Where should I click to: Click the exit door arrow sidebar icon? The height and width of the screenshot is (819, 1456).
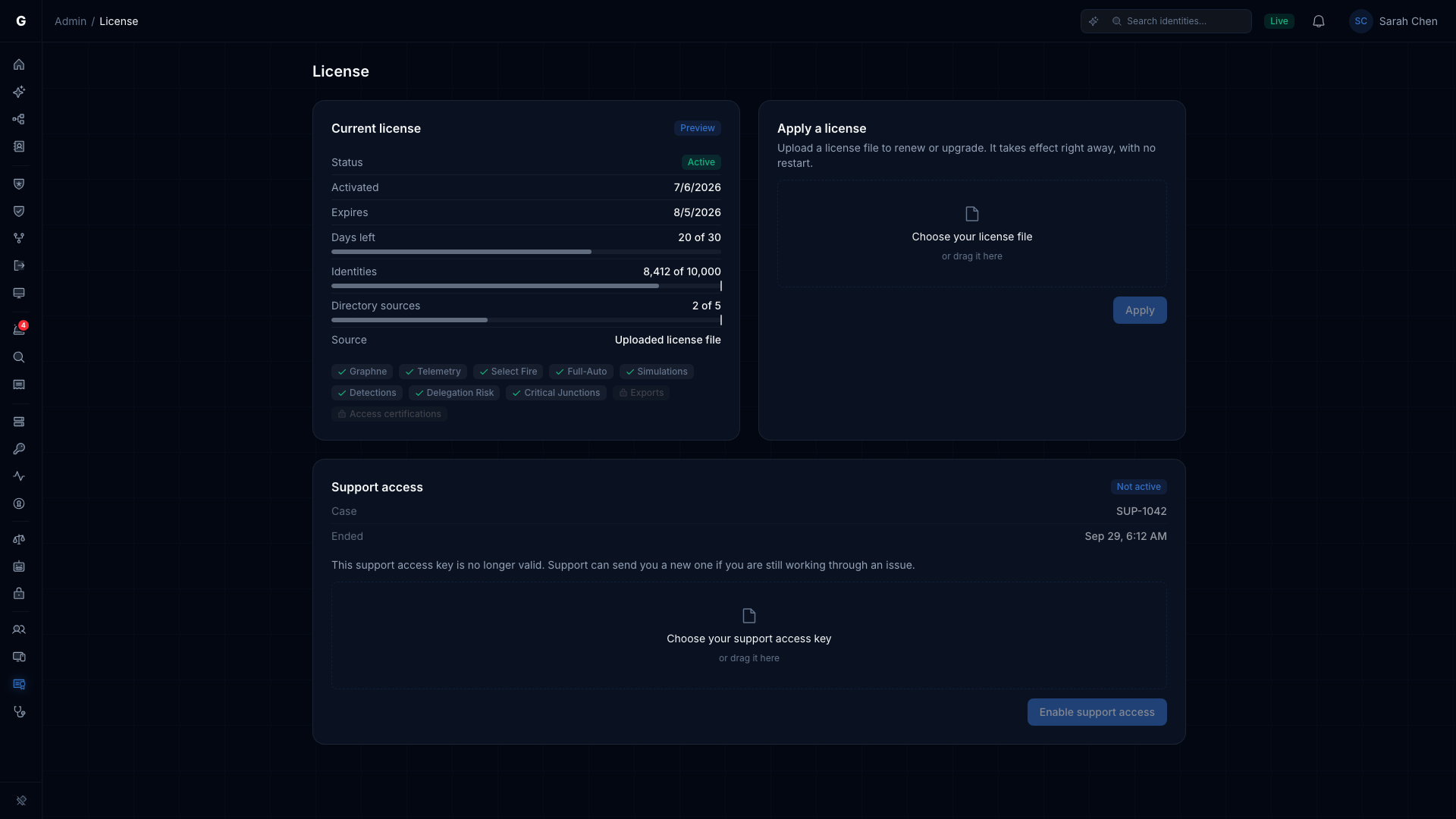(19, 265)
